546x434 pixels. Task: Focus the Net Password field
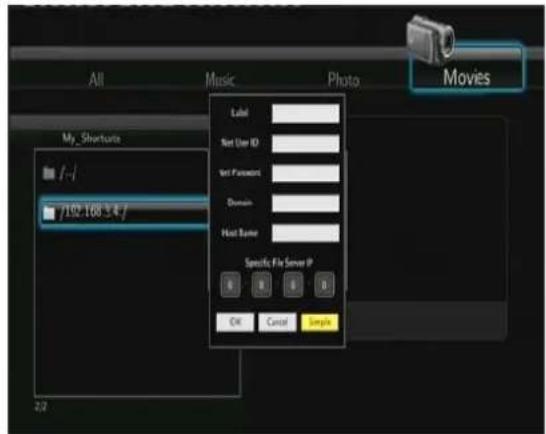click(305, 173)
